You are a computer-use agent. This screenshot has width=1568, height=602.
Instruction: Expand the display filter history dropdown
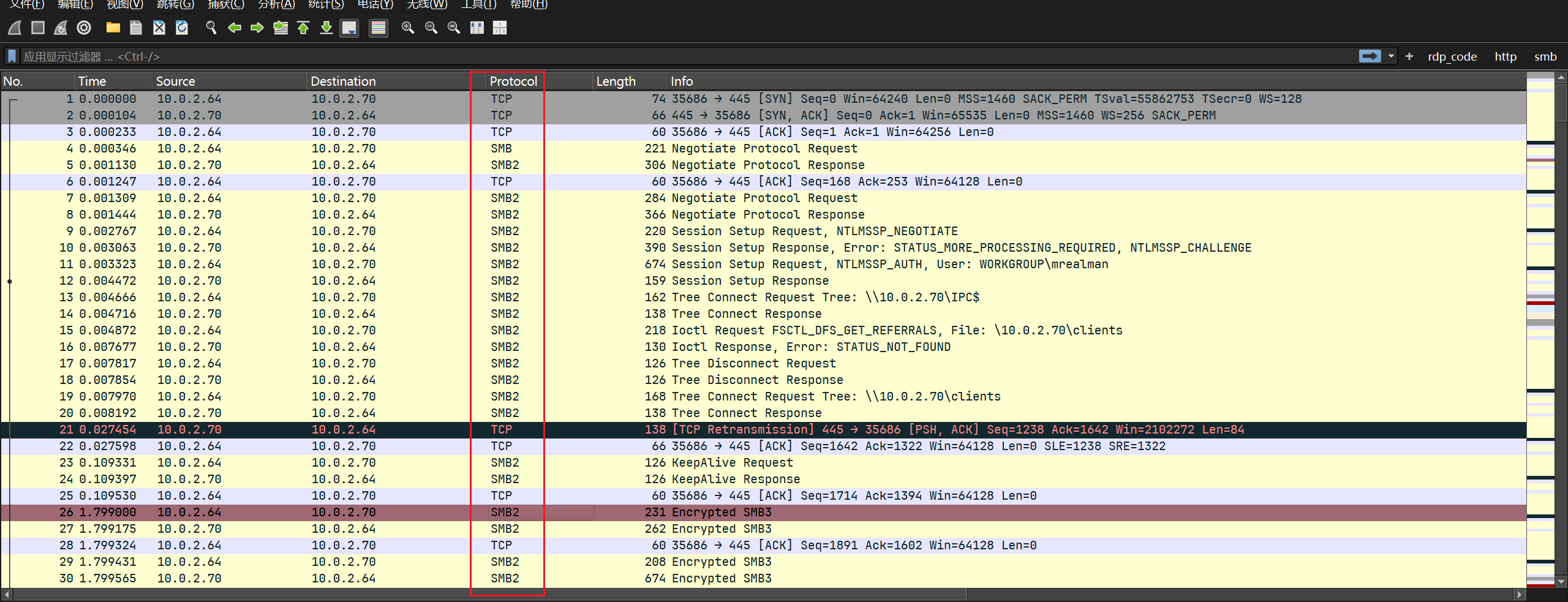1391,56
